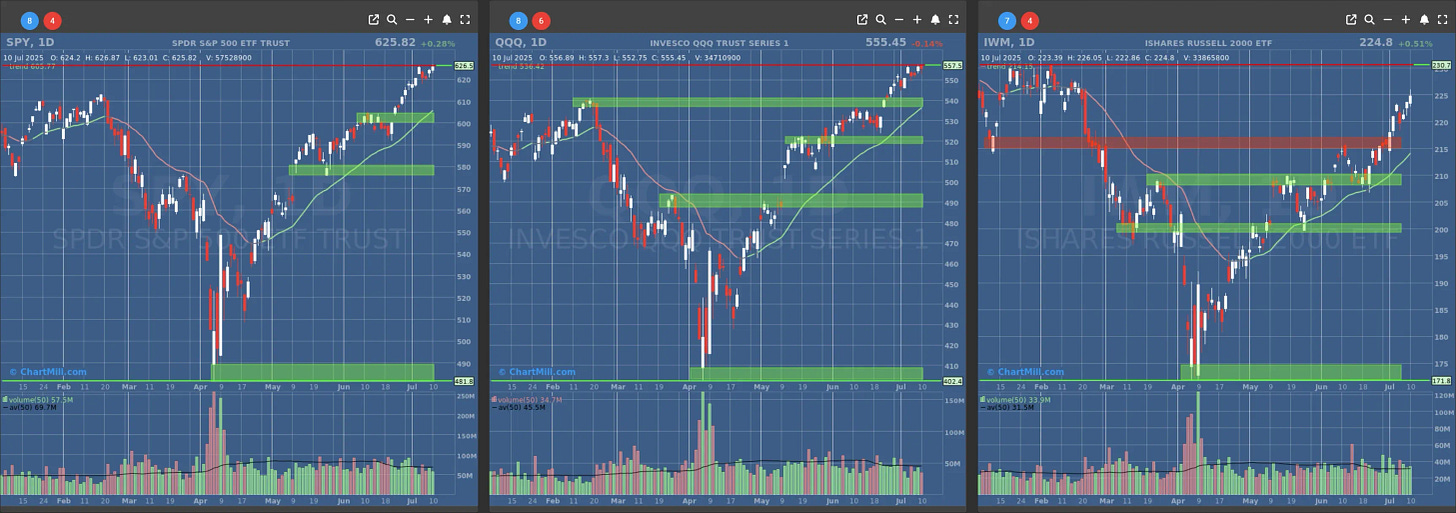Click the blue 8 badge on SPY chart
Image resolution: width=1456 pixels, height=513 pixels.
(x=28, y=20)
